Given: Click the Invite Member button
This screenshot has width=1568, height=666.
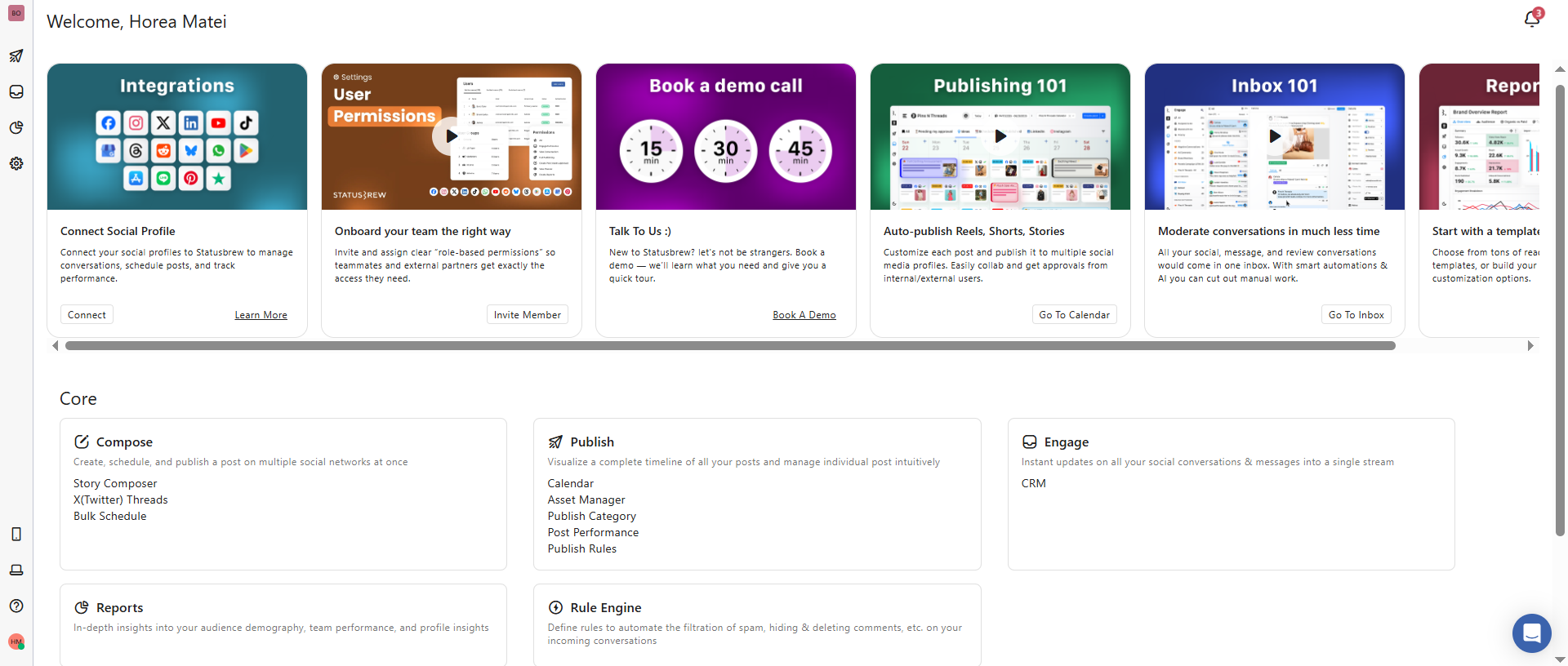Looking at the screenshot, I should [x=527, y=315].
